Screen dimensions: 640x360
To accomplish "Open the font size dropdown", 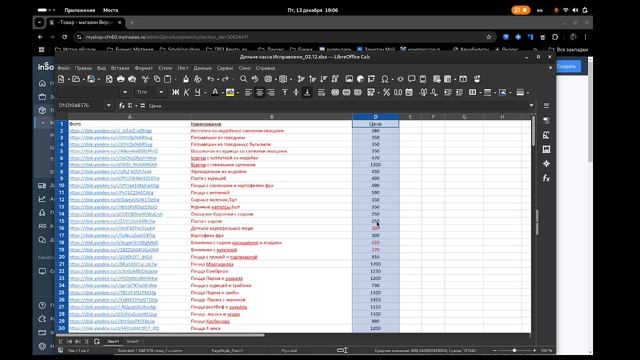I will coord(161,93).
